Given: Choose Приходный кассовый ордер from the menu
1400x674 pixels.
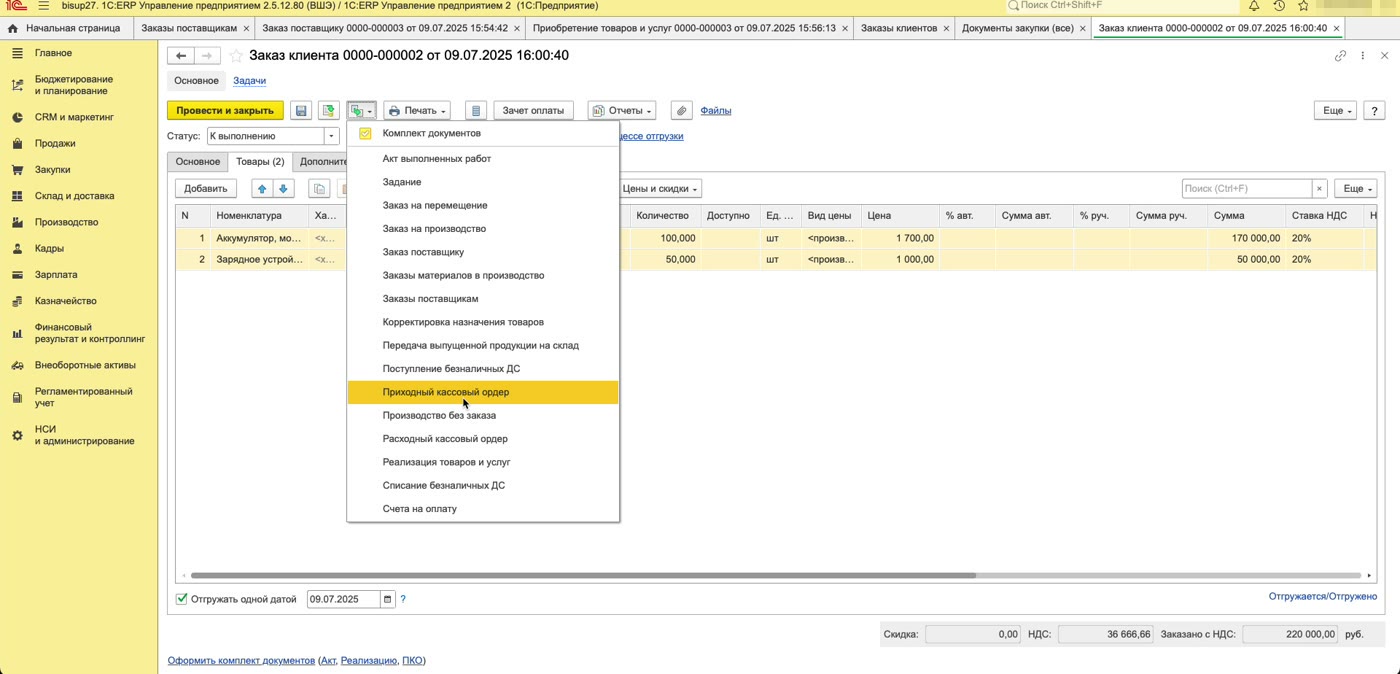Looking at the screenshot, I should click(483, 392).
